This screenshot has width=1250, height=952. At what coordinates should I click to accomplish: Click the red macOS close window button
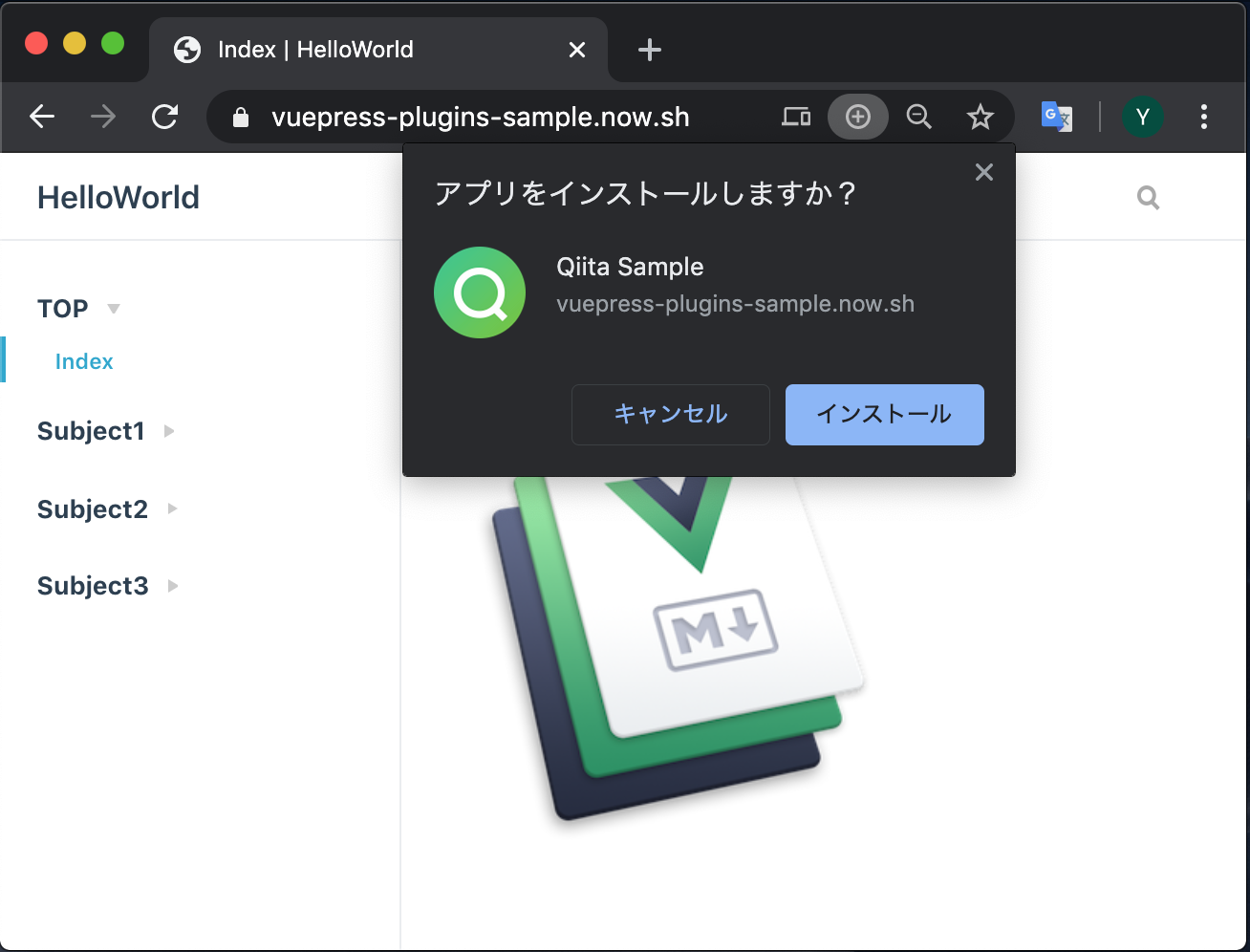(36, 43)
